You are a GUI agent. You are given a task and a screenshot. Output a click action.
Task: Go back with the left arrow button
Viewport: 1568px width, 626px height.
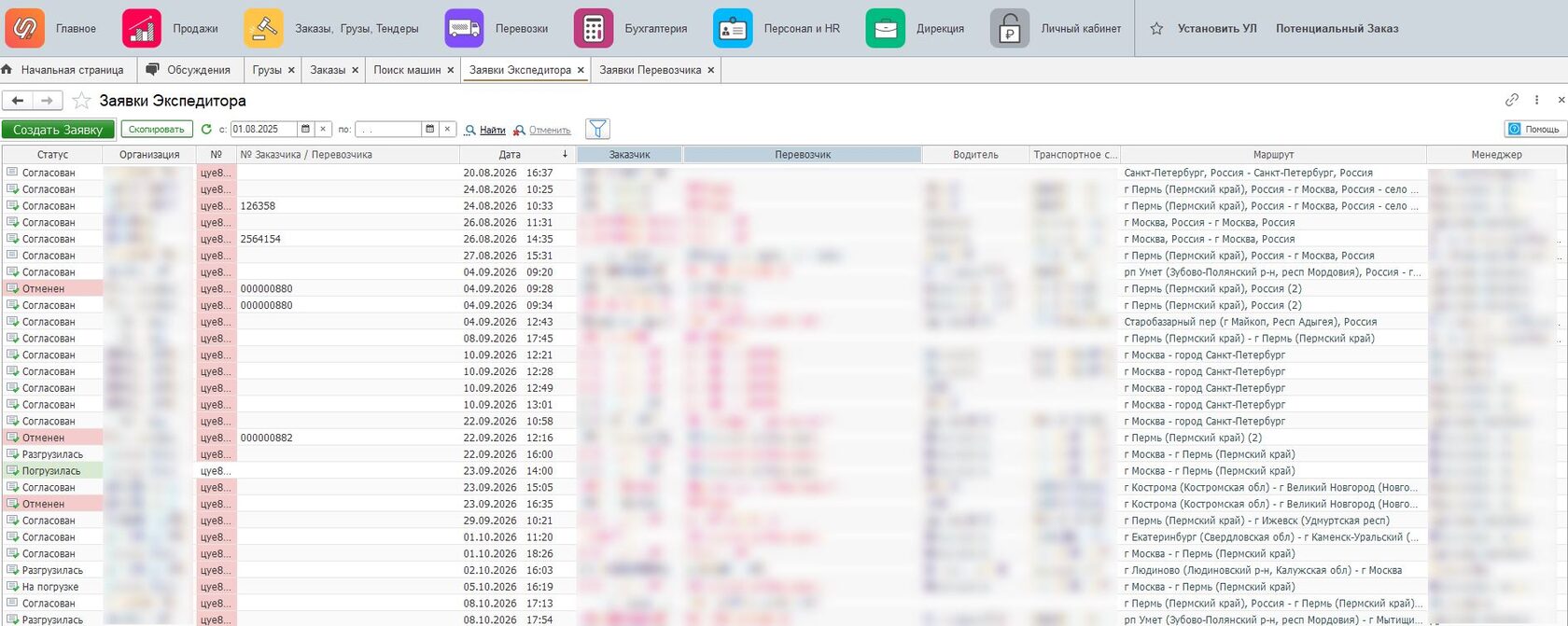(x=18, y=101)
